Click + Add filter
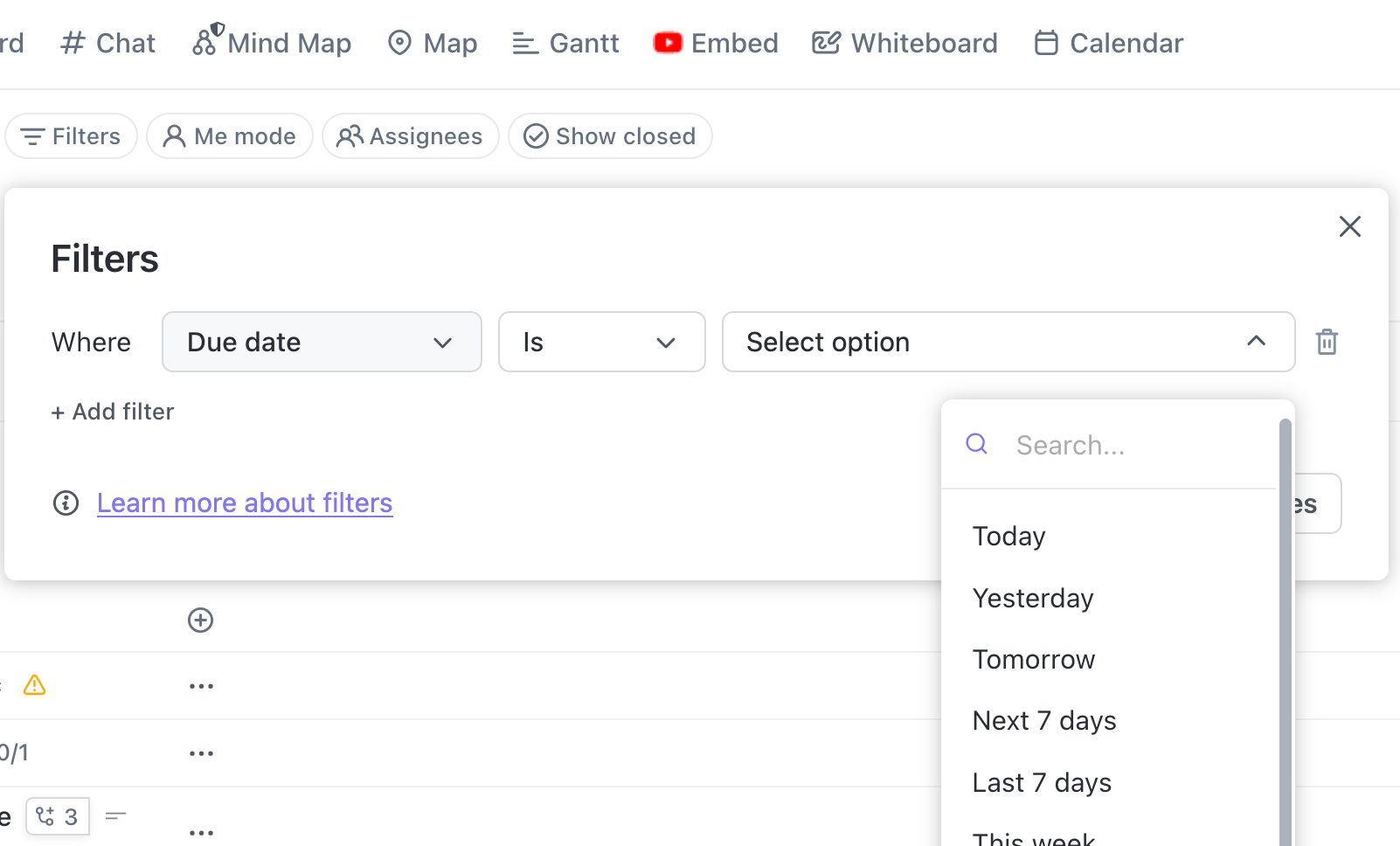1400x846 pixels. point(113,412)
